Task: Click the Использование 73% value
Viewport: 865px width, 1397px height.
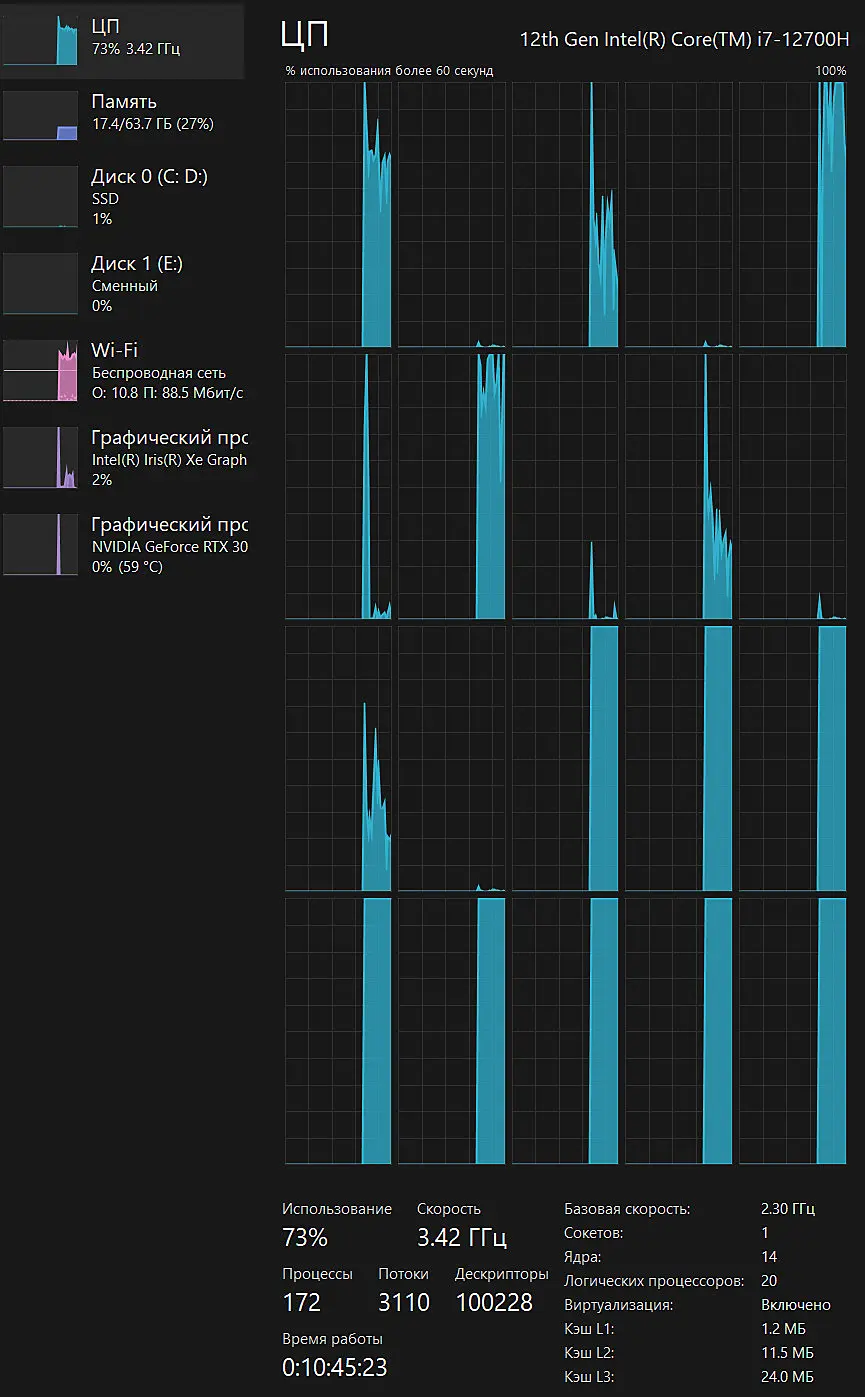Action: point(305,1237)
